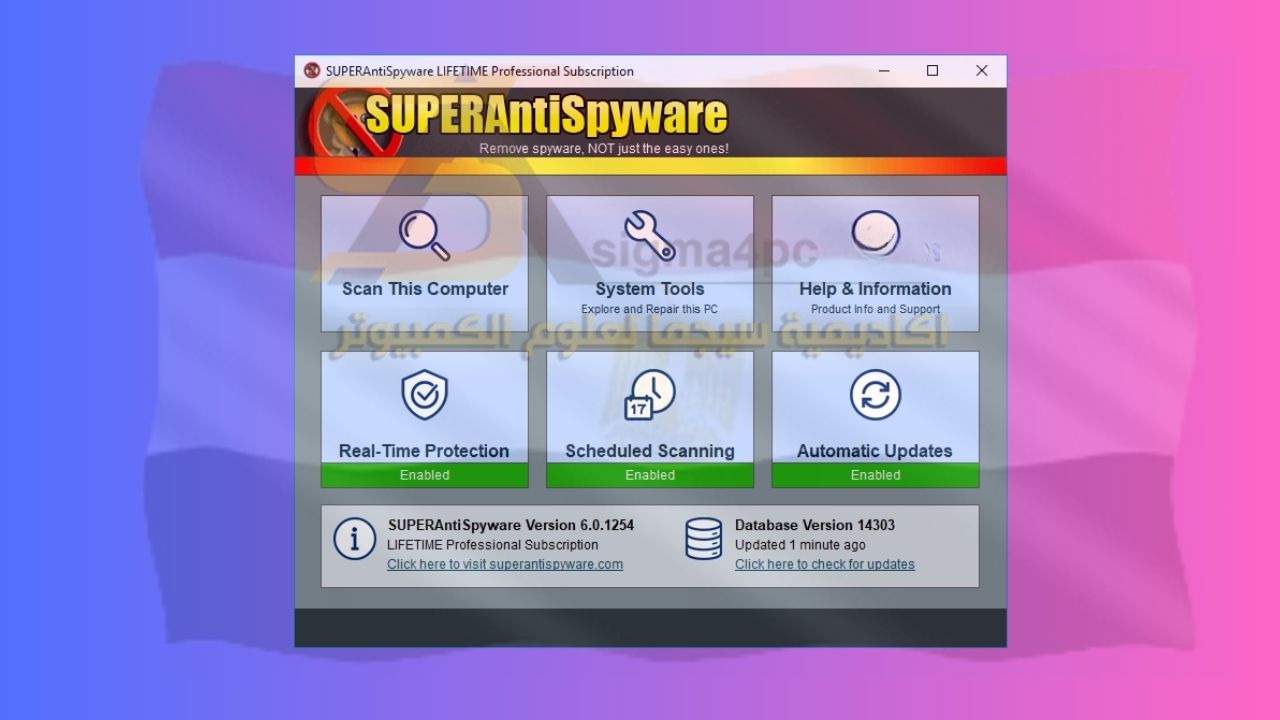The height and width of the screenshot is (720, 1280).
Task: Maximize the SUPERAntiSpyware window
Action: [x=933, y=71]
